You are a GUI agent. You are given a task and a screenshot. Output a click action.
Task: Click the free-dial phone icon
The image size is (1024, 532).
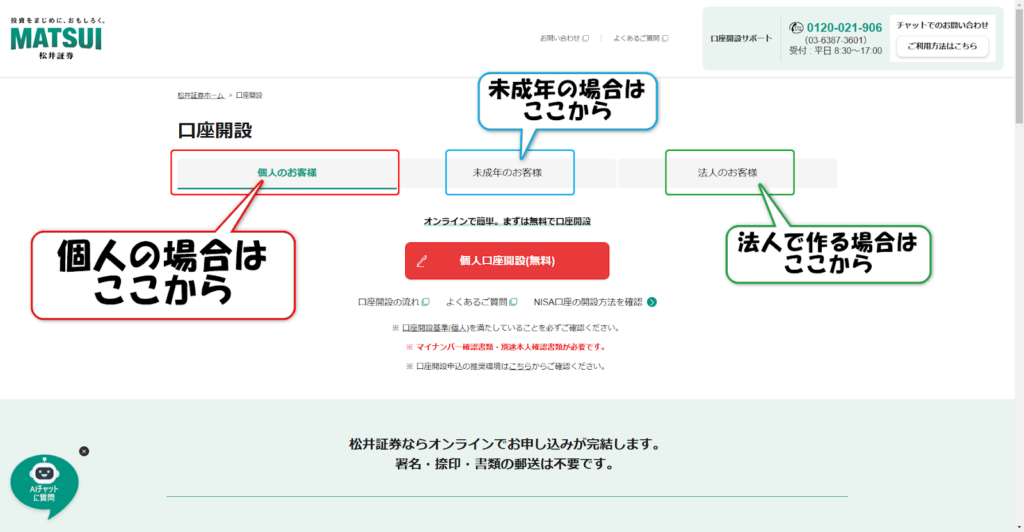pyautogui.click(x=796, y=27)
